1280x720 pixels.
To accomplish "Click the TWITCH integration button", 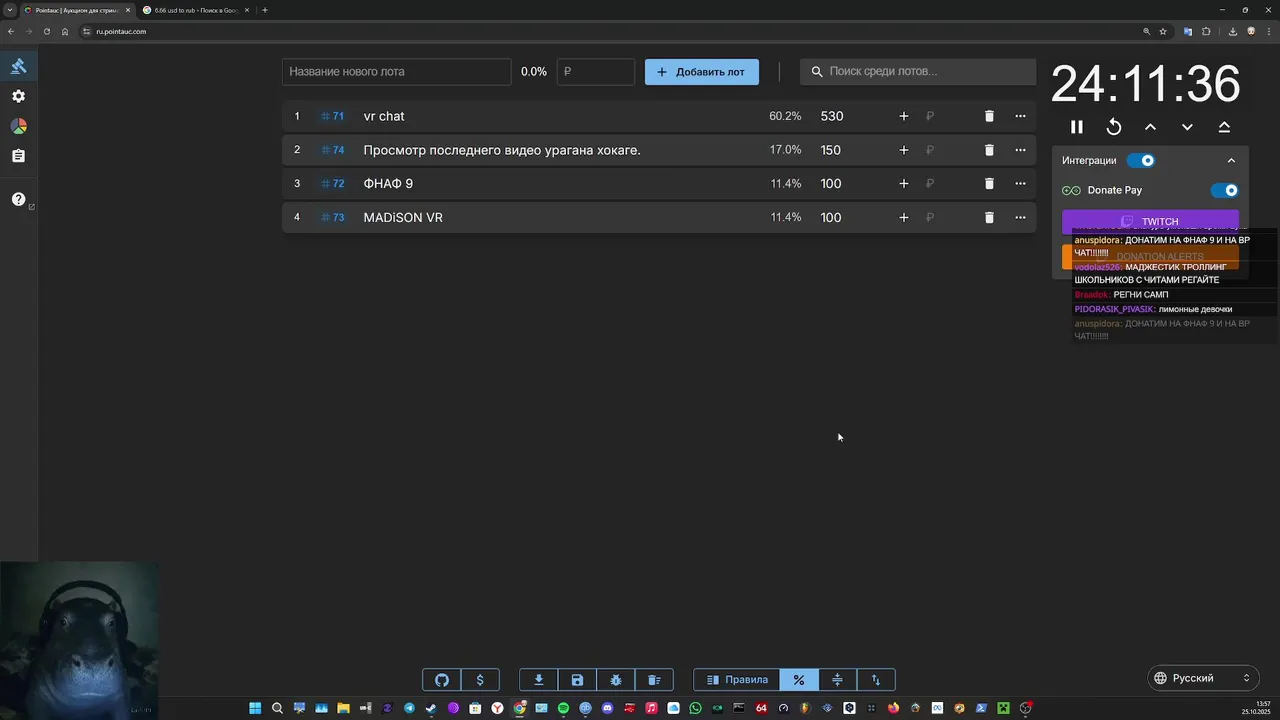I will coord(1150,221).
